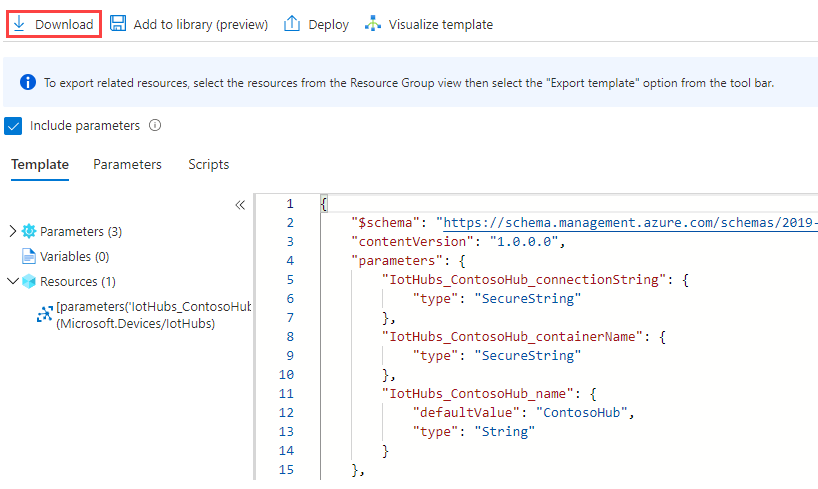Screen dimensions: 818x489
Task: Click the Visualize template diagram icon
Action: pos(373,24)
